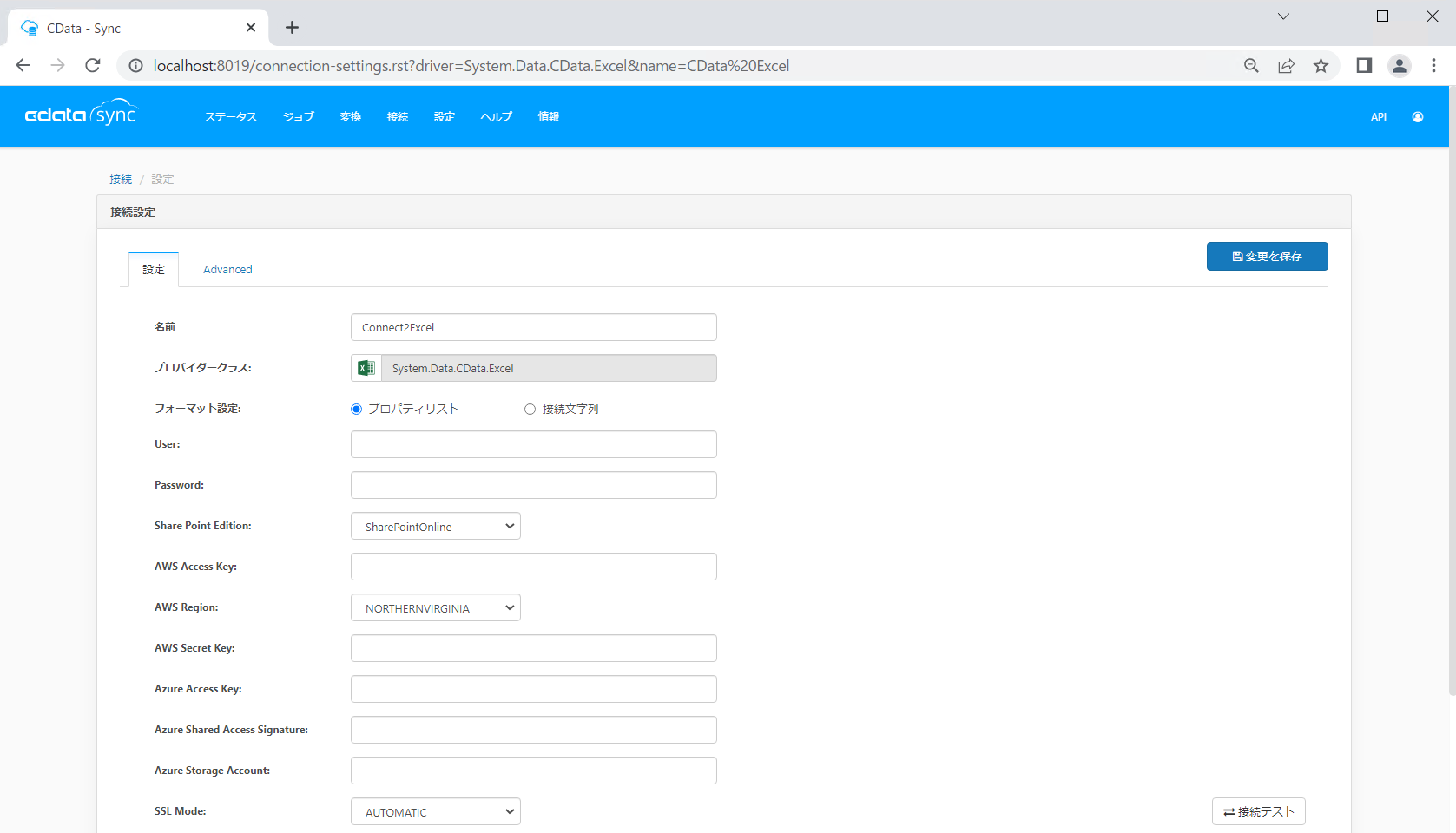Open the ステータス menu

[x=231, y=117]
